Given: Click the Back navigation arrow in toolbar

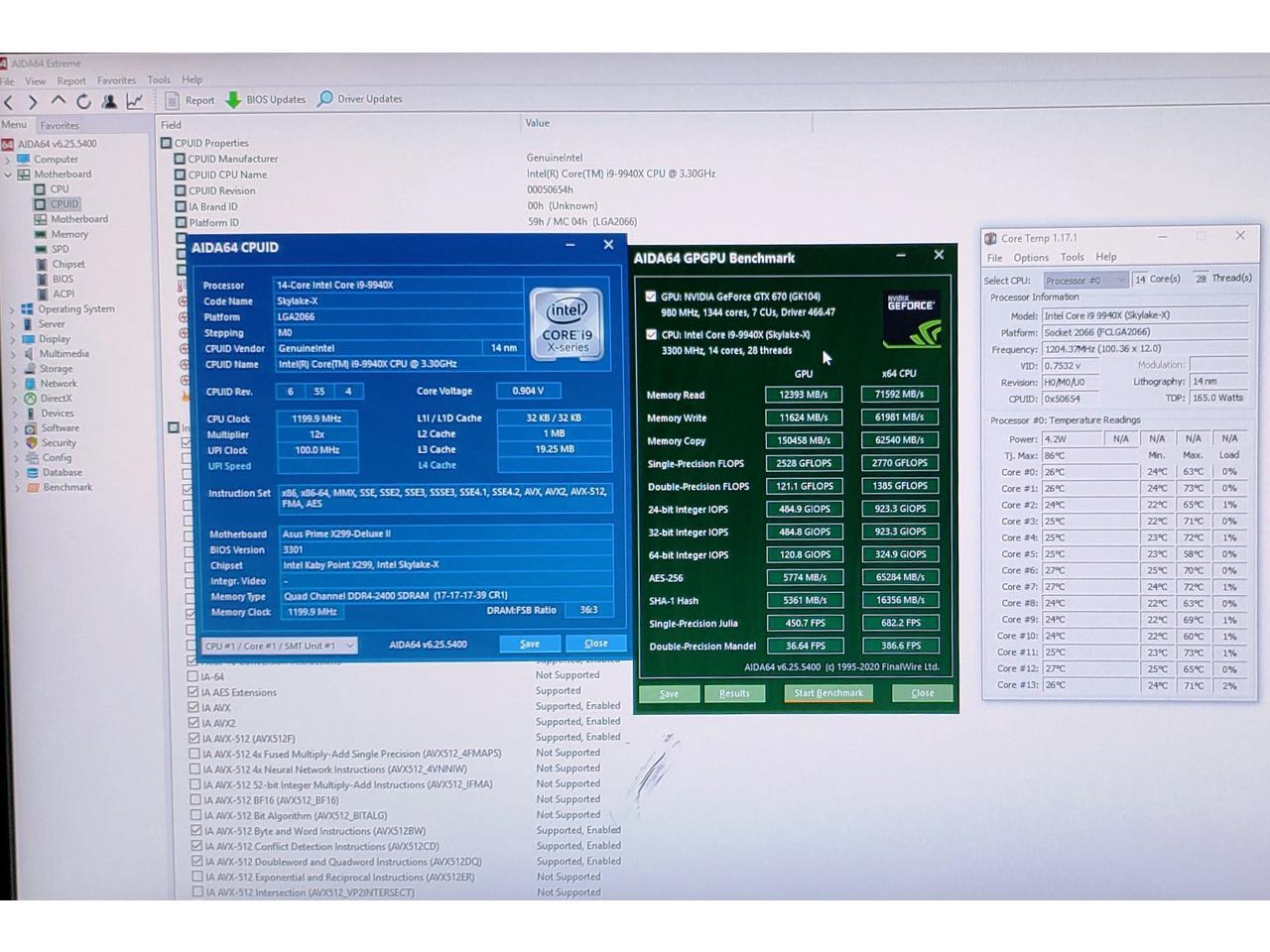Looking at the screenshot, I should click(9, 101).
